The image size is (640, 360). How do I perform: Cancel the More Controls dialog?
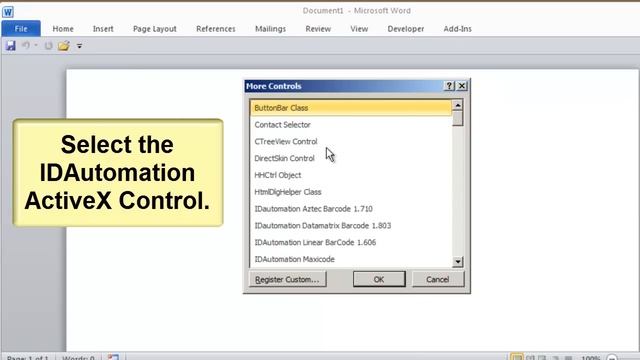tap(438, 280)
